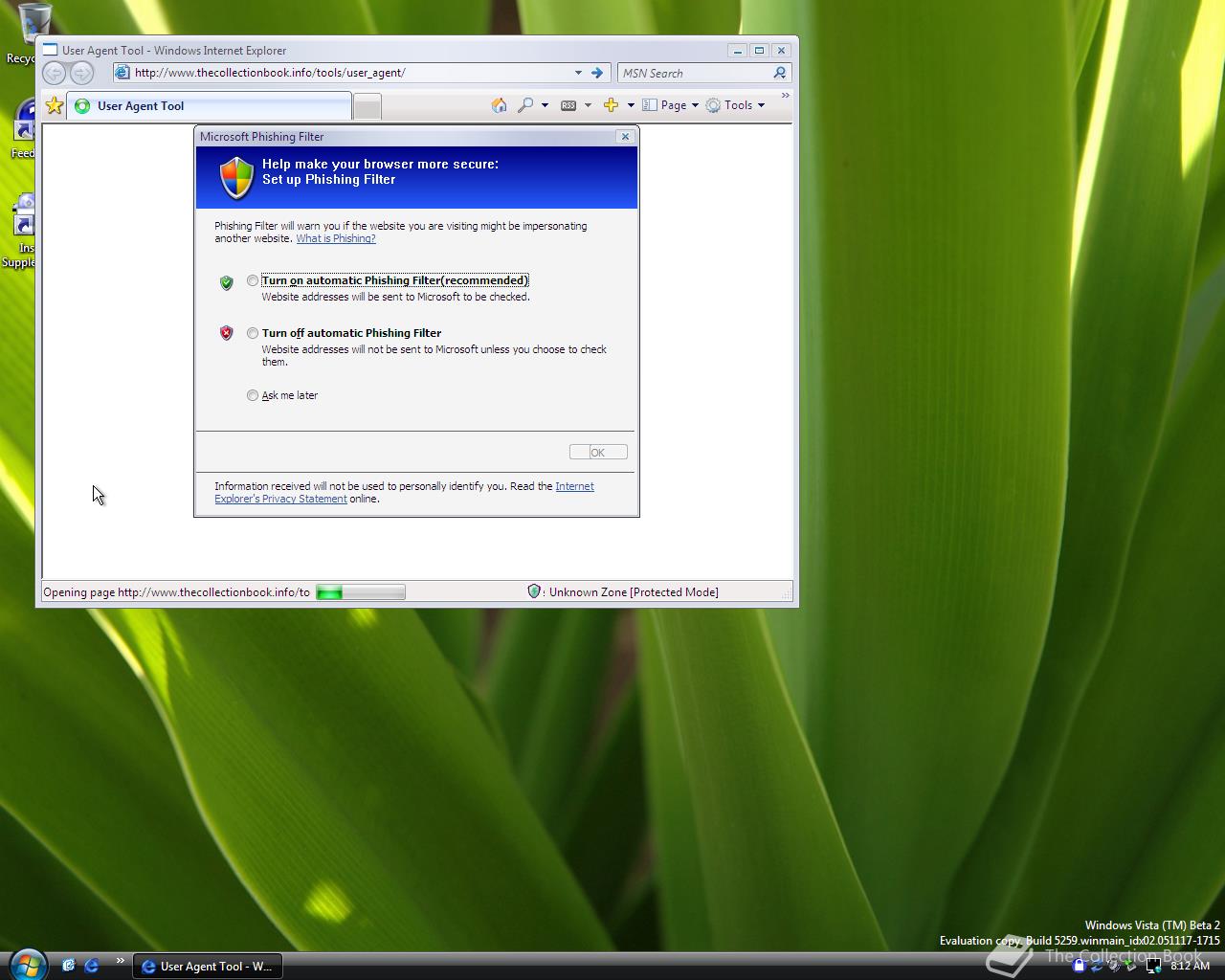
Task: Open a new blank tab
Action: pyautogui.click(x=367, y=107)
